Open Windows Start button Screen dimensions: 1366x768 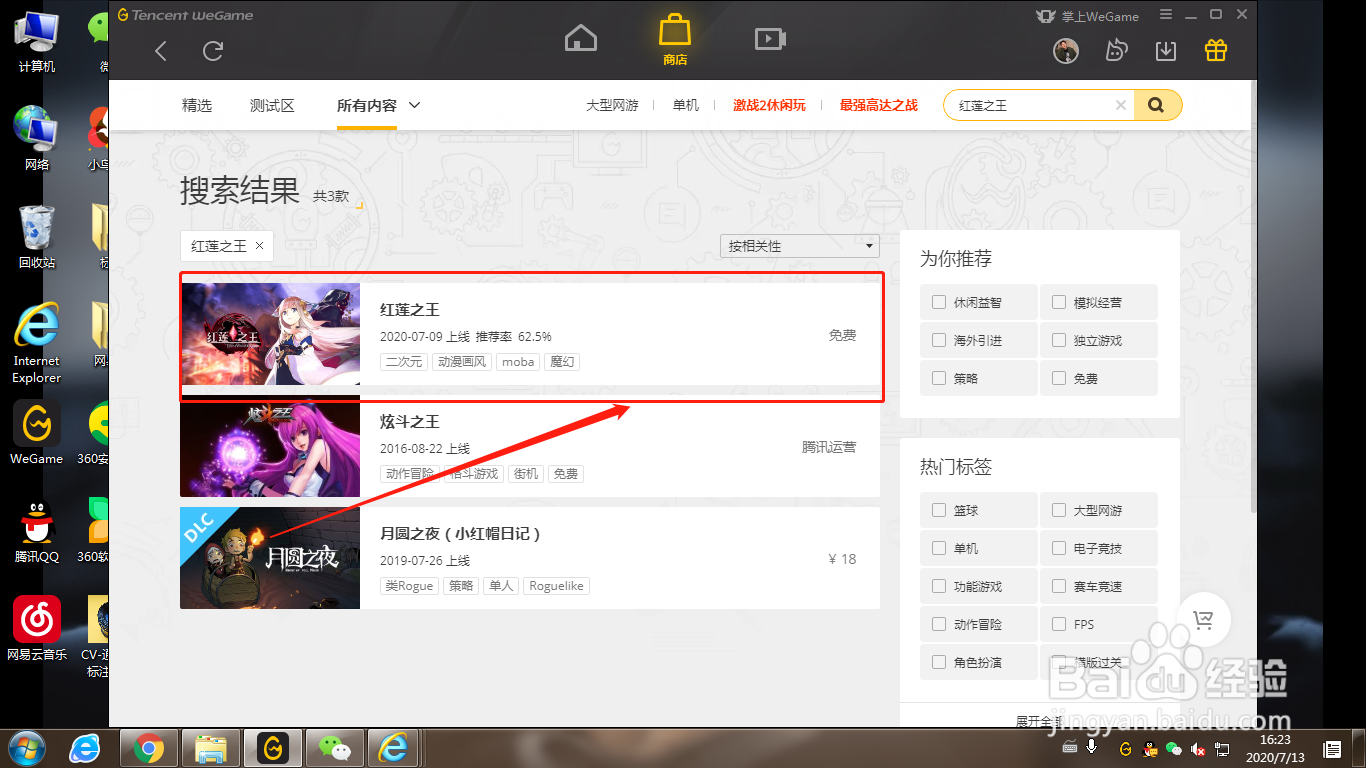pyautogui.click(x=28, y=748)
